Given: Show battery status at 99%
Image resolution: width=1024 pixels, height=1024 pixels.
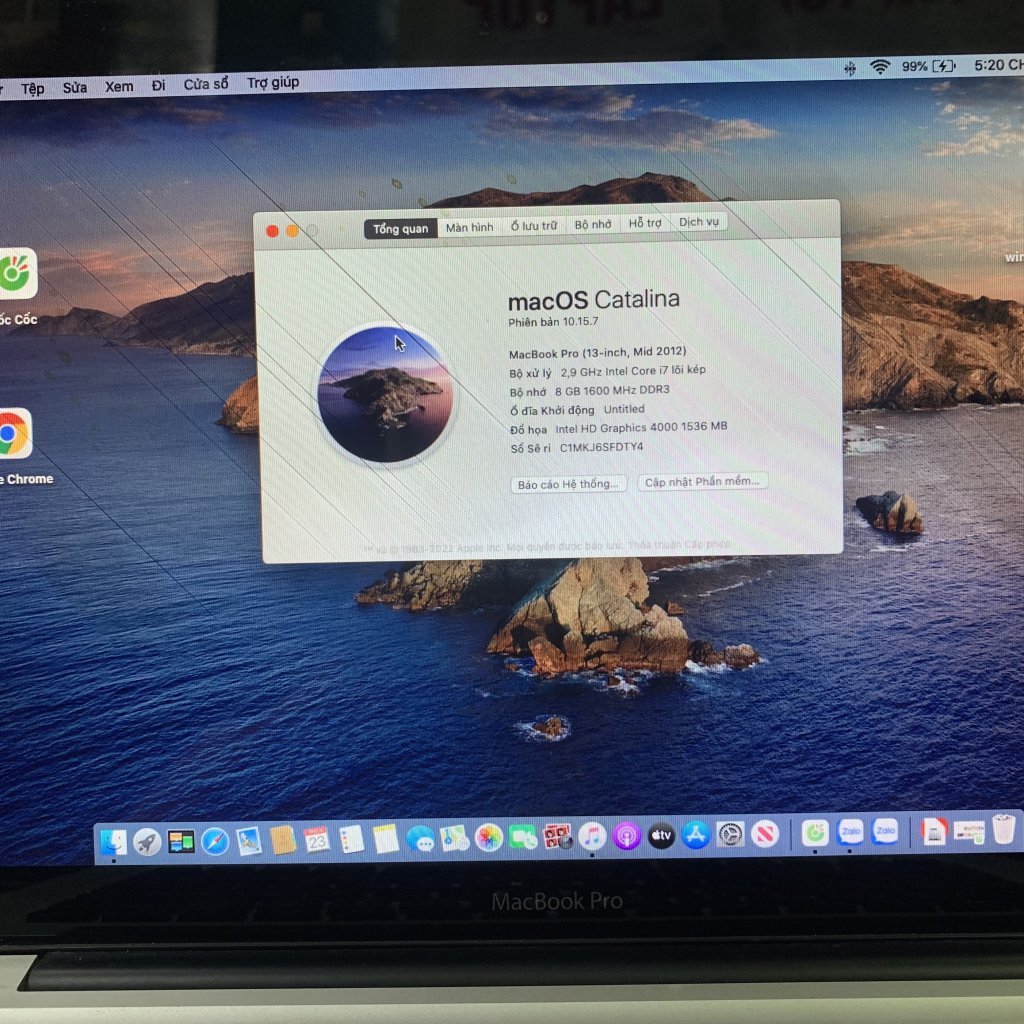Looking at the screenshot, I should (x=929, y=66).
